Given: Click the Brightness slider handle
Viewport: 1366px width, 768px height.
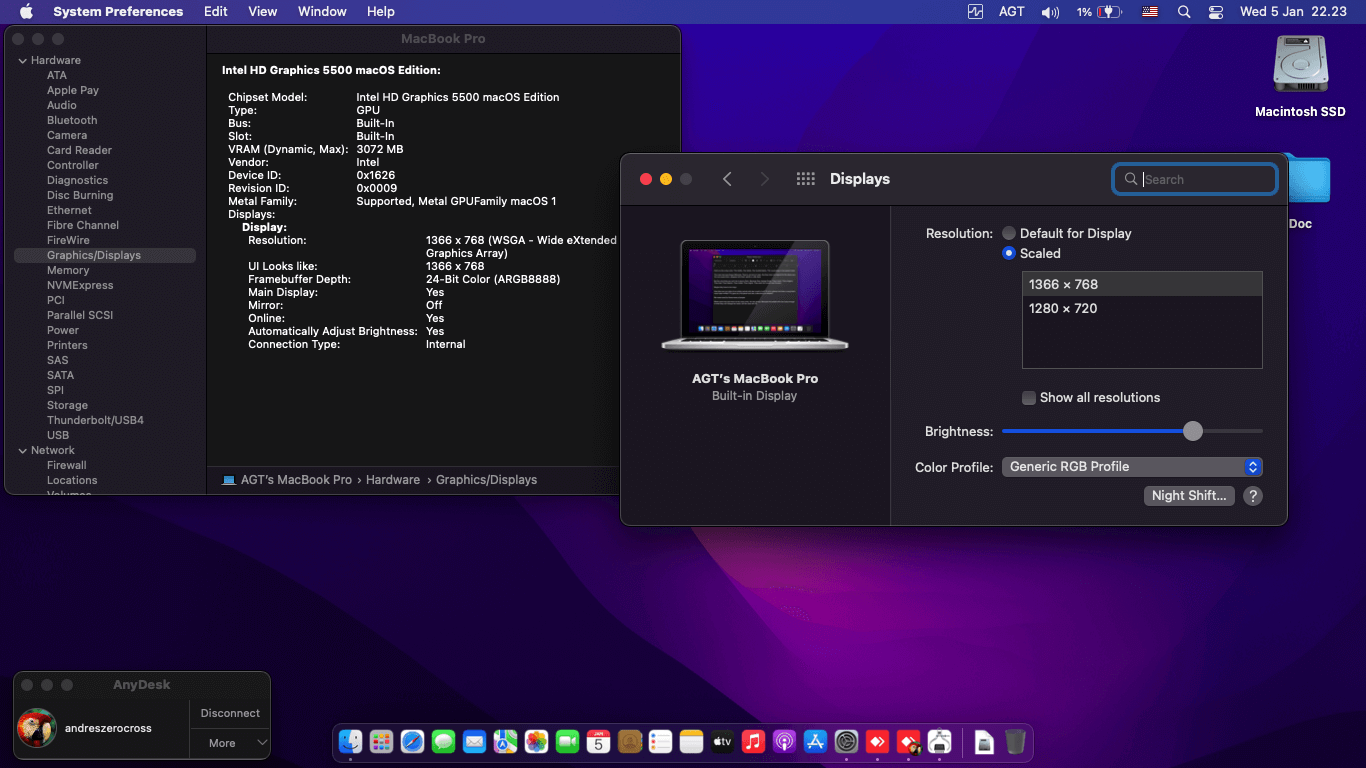Looking at the screenshot, I should pos(1192,431).
